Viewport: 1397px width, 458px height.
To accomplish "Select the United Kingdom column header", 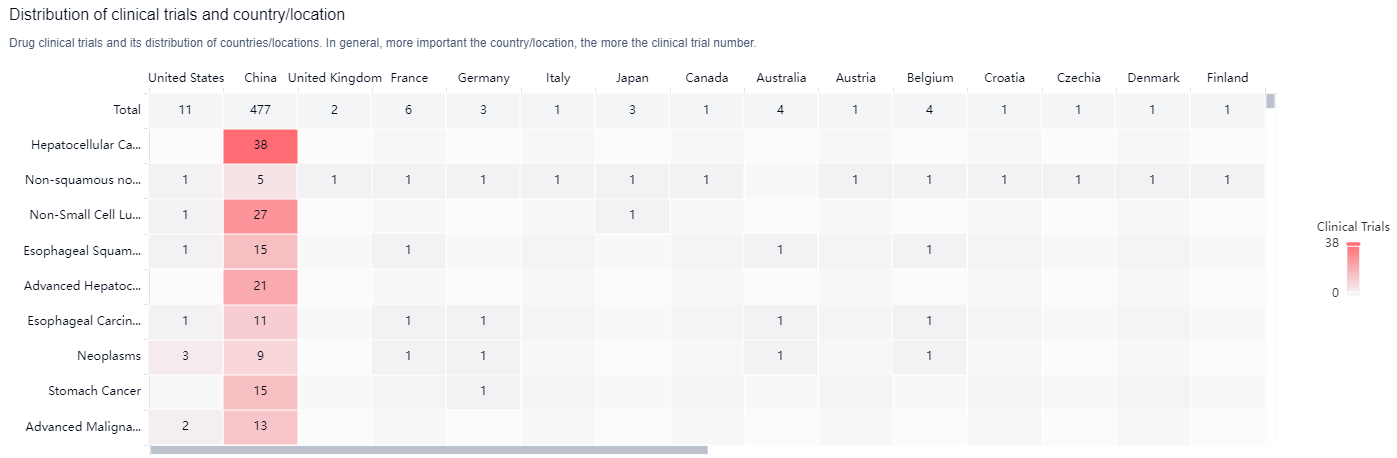I will 334,78.
